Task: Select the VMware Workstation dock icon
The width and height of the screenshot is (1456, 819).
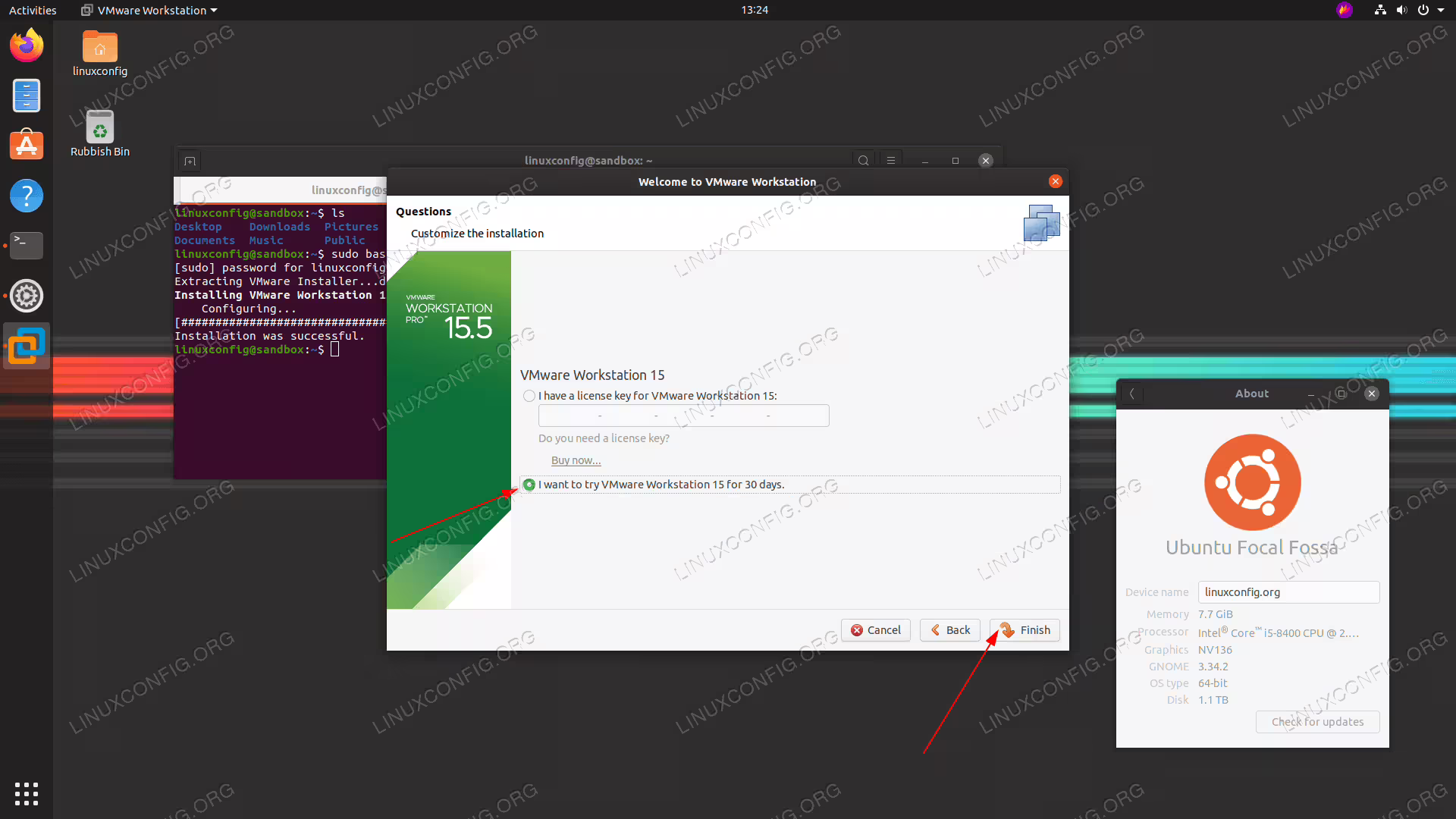Action: pos(27,346)
